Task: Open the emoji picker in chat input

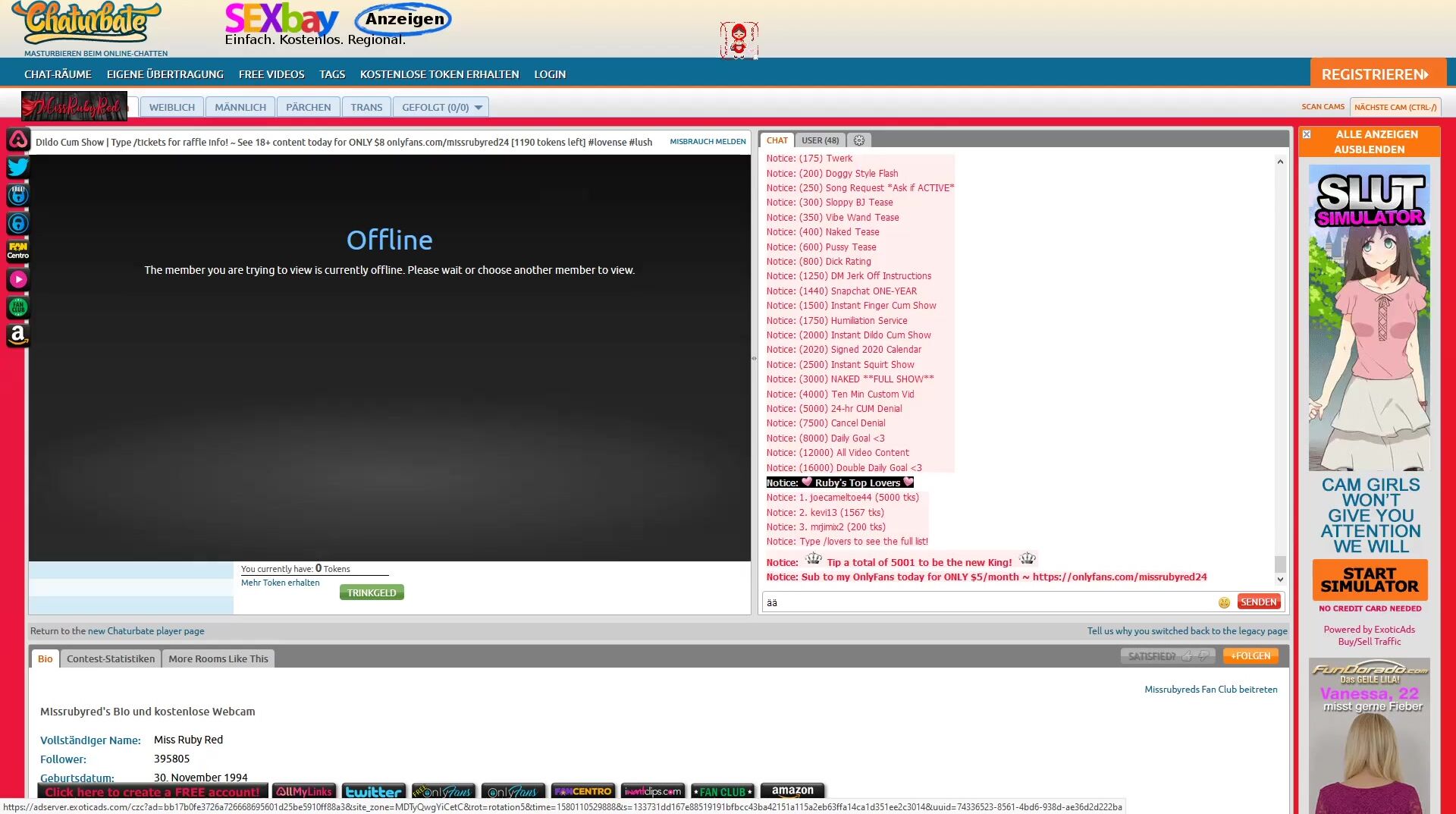Action: (x=1224, y=602)
